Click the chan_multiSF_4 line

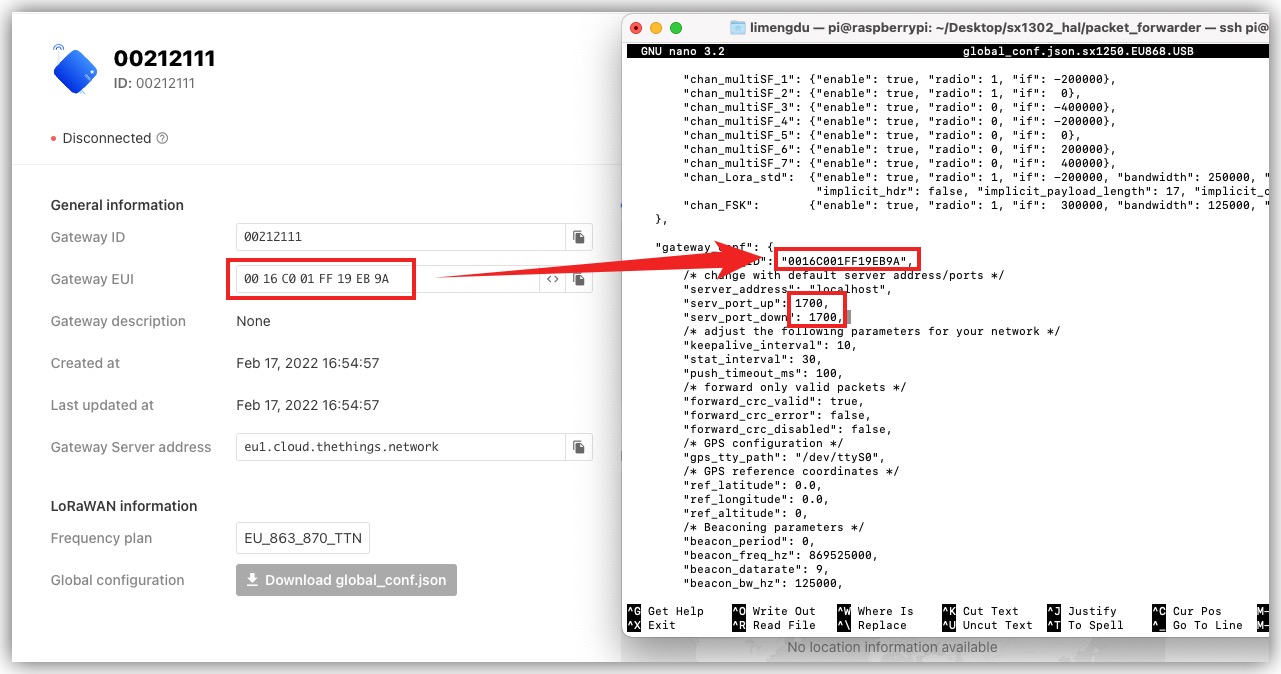[900, 121]
